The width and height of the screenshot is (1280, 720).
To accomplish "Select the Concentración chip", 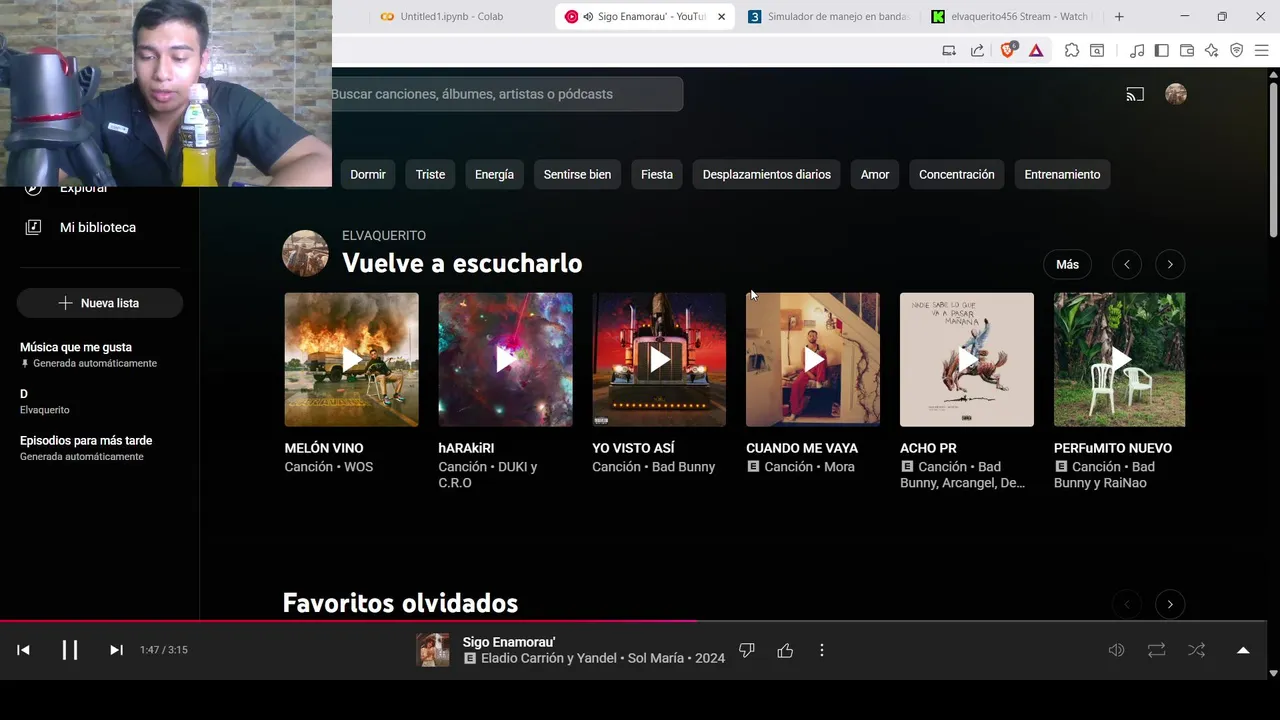I will pyautogui.click(x=957, y=174).
